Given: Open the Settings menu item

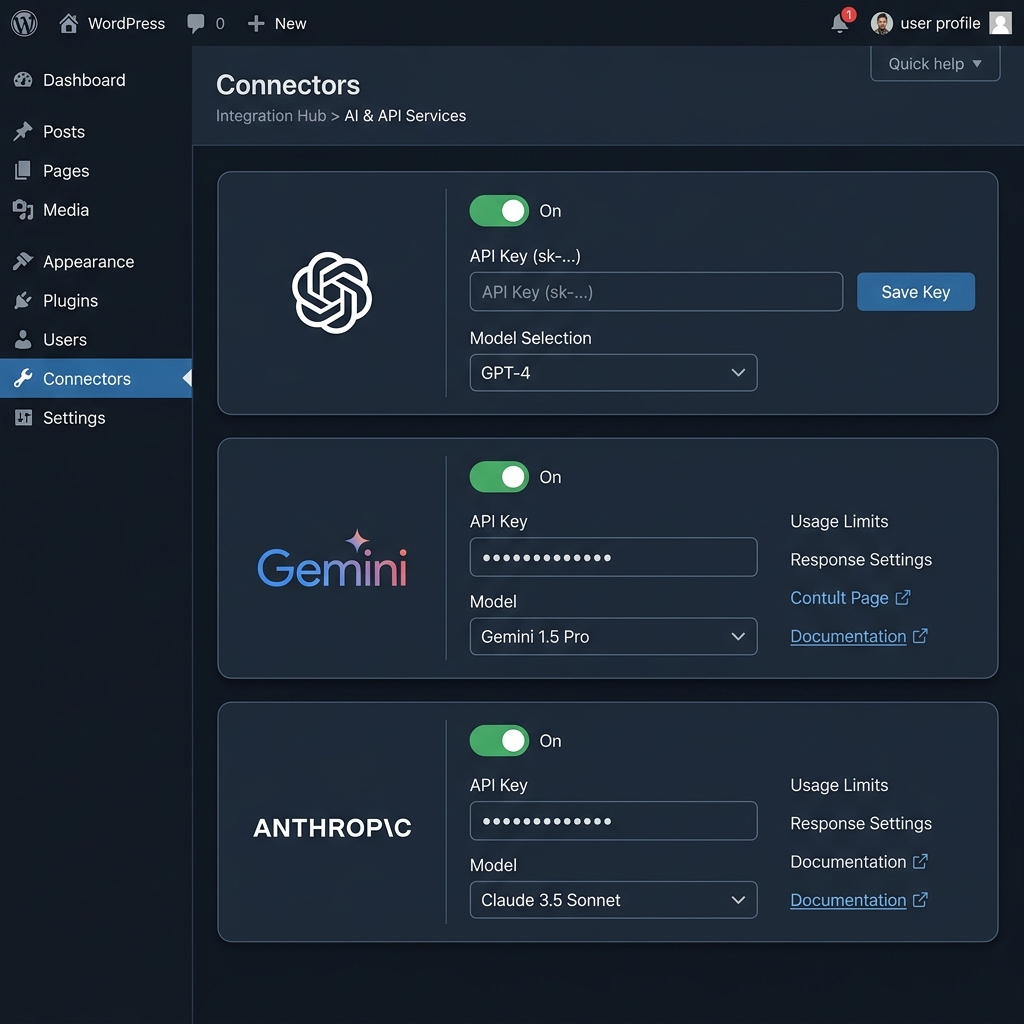Looking at the screenshot, I should [96, 417].
